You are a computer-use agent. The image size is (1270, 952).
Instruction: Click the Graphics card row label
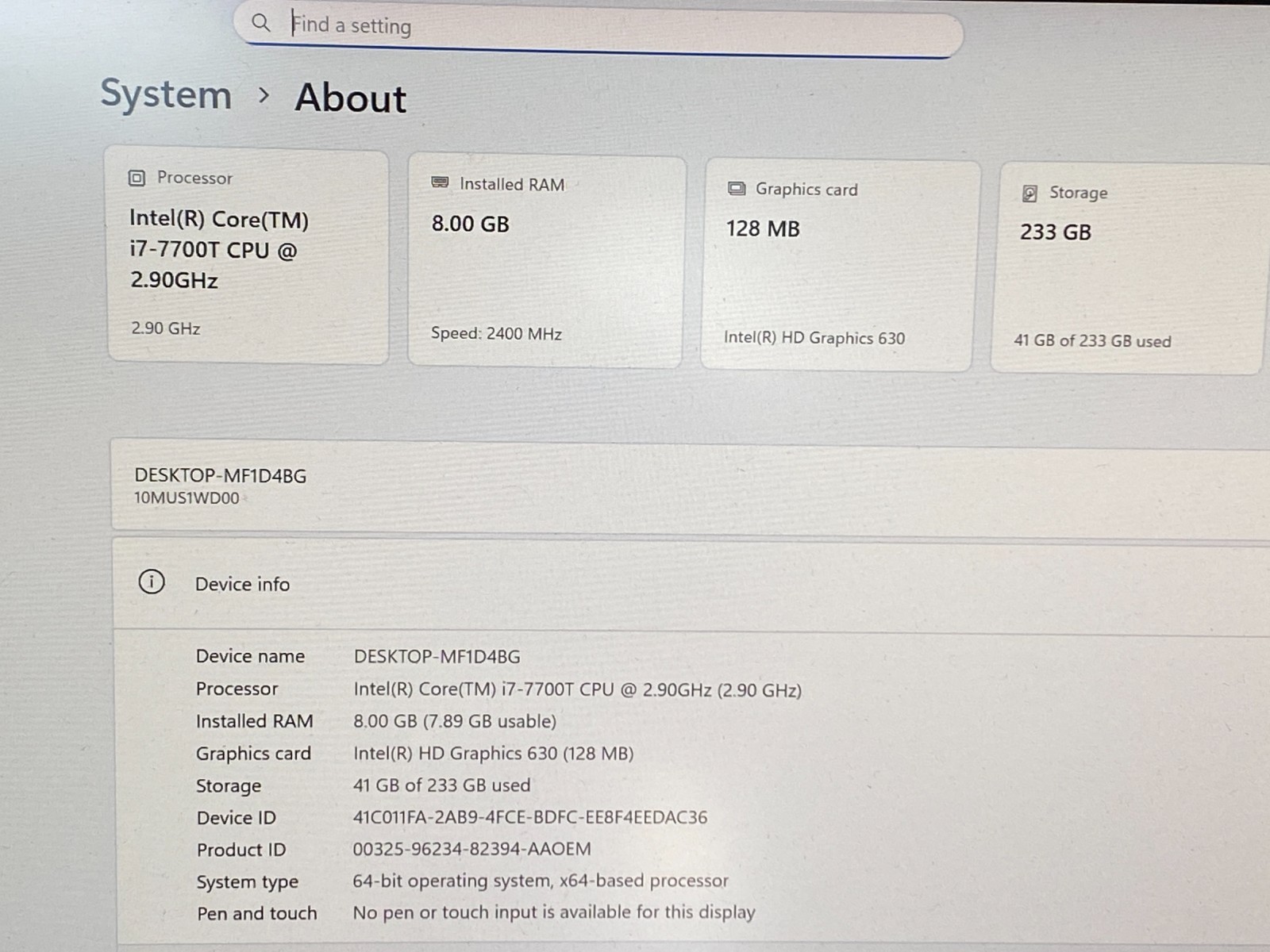(253, 754)
